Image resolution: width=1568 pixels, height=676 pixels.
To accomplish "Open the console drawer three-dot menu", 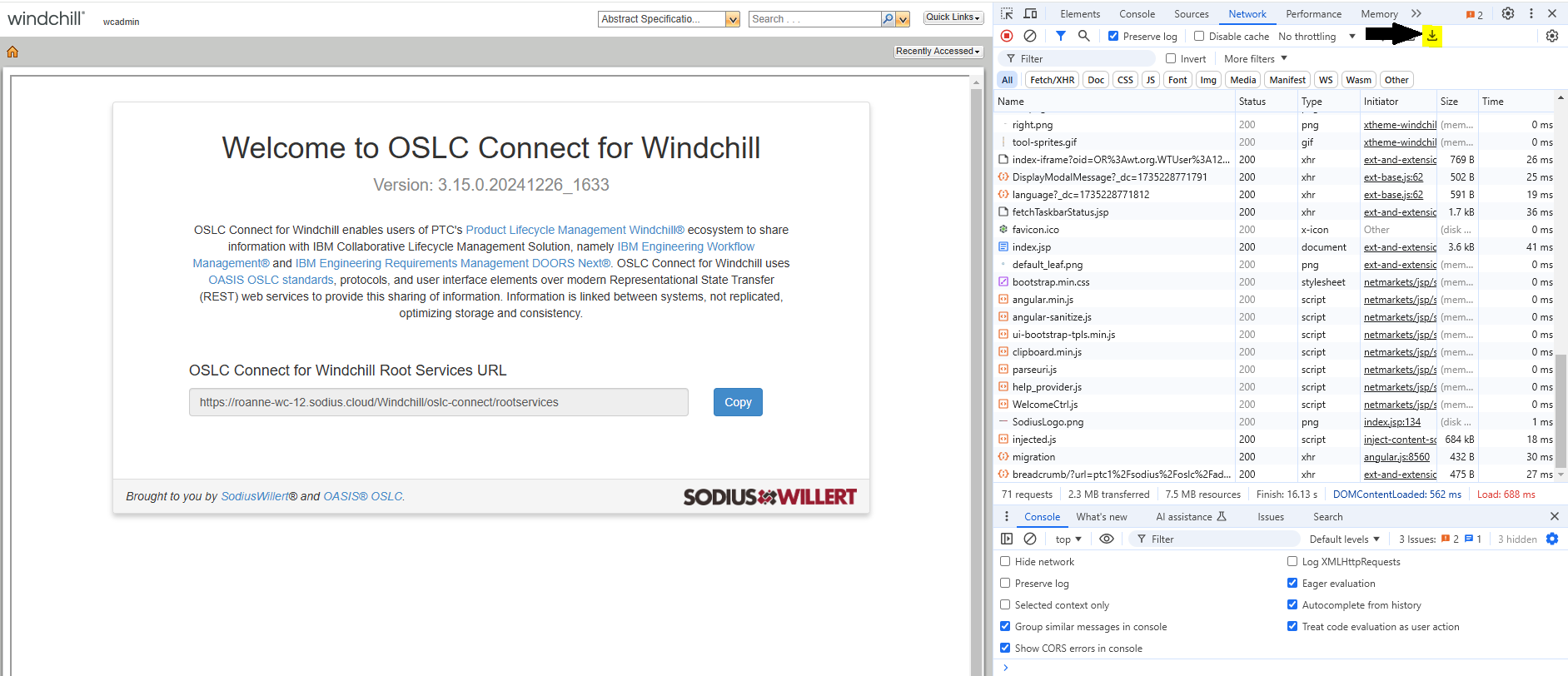I will 1006,516.
